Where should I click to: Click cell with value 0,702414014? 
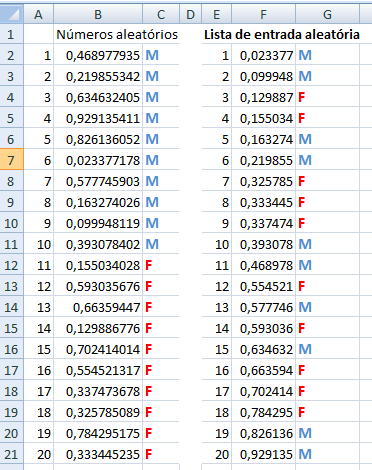98,349
